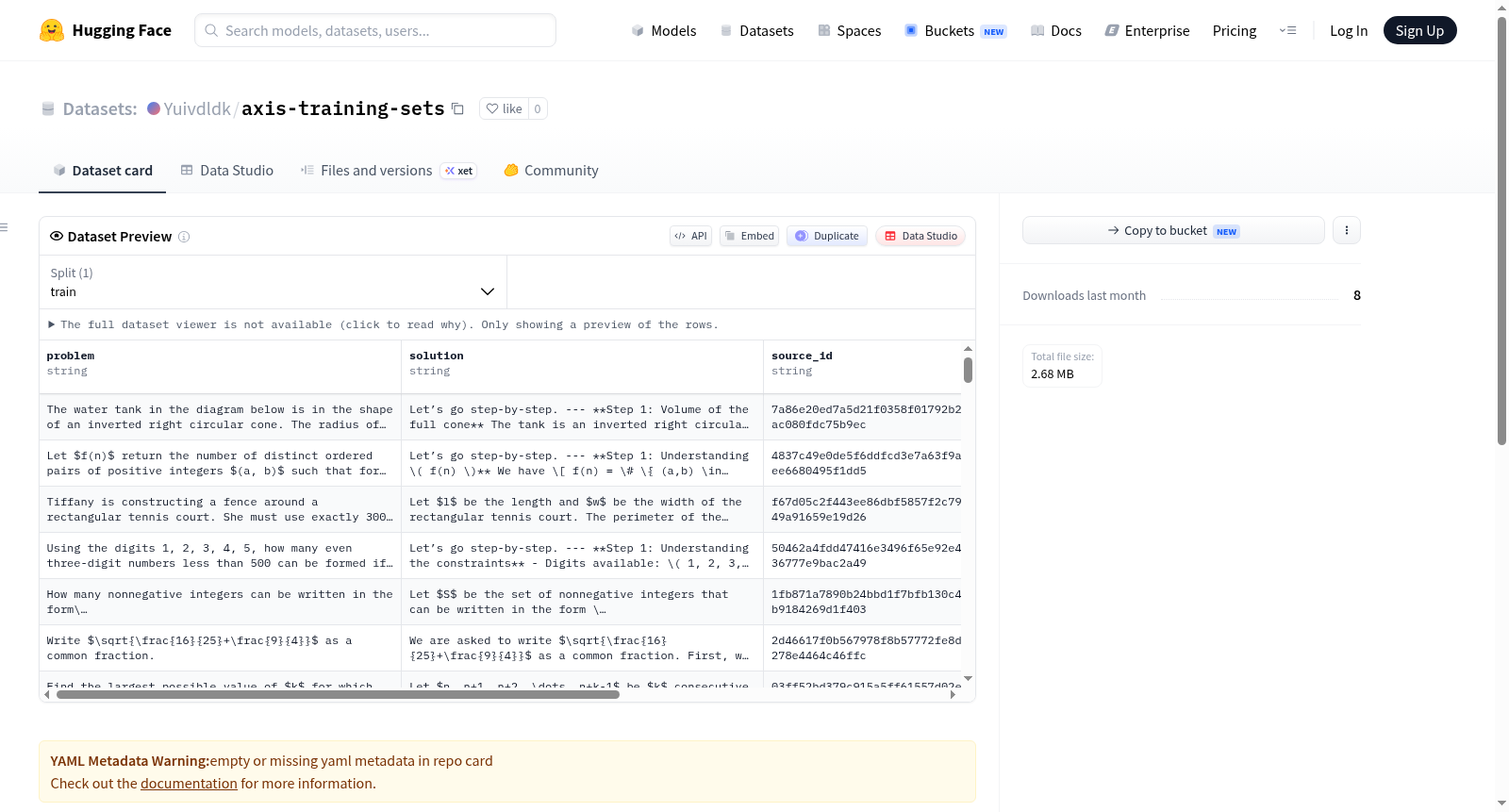Click the dataset preview info icon
The width and height of the screenshot is (1509, 812).
pyautogui.click(x=184, y=237)
